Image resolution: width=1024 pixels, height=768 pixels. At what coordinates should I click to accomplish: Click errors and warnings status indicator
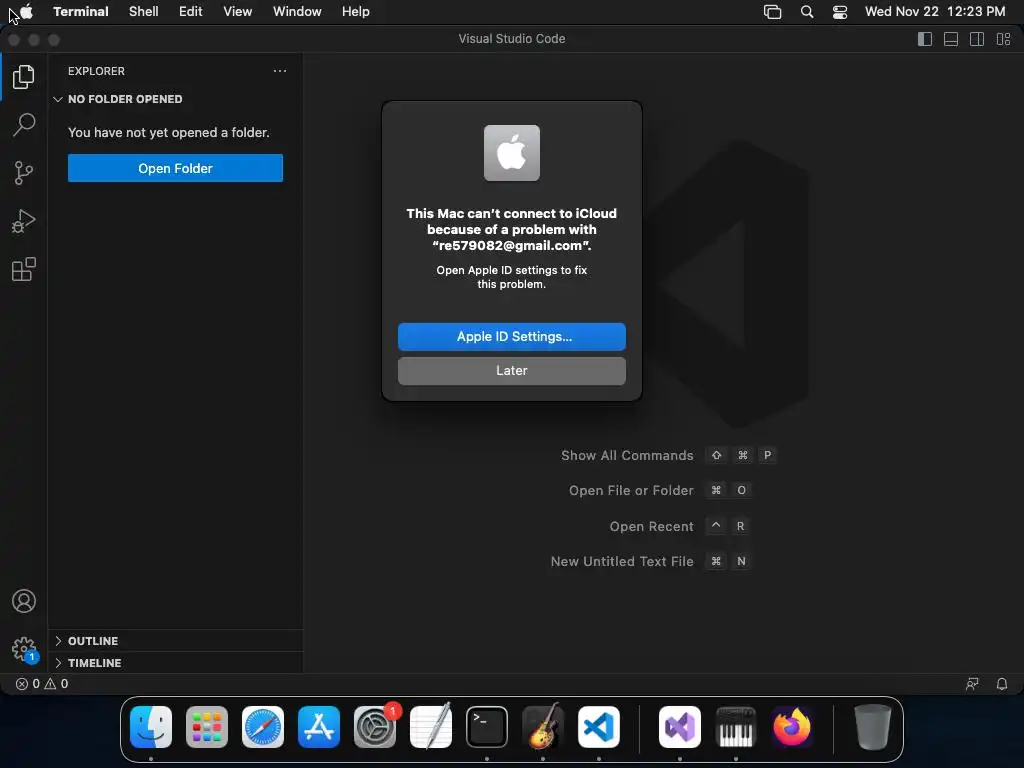(42, 684)
